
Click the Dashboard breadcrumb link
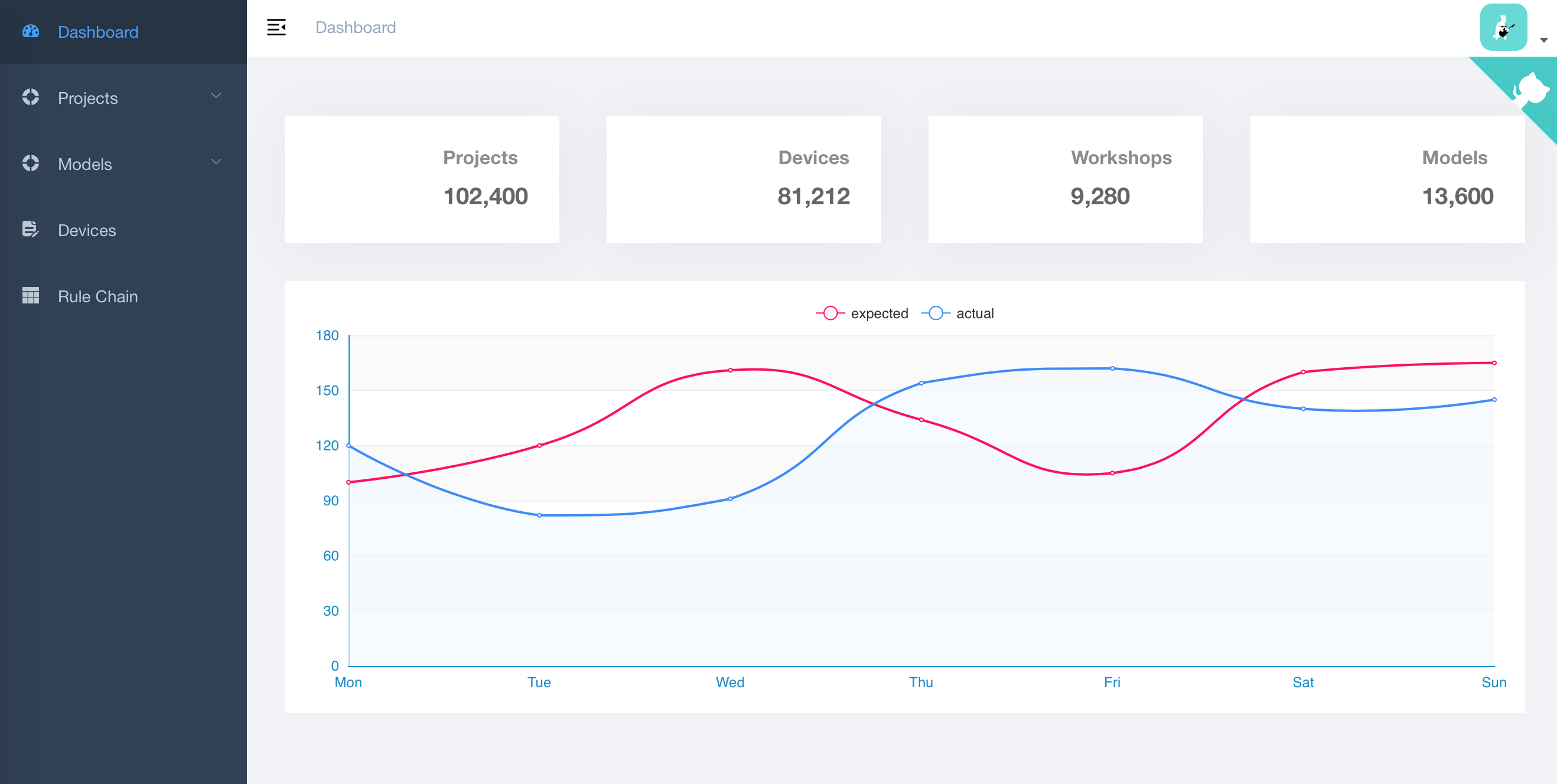click(x=356, y=27)
